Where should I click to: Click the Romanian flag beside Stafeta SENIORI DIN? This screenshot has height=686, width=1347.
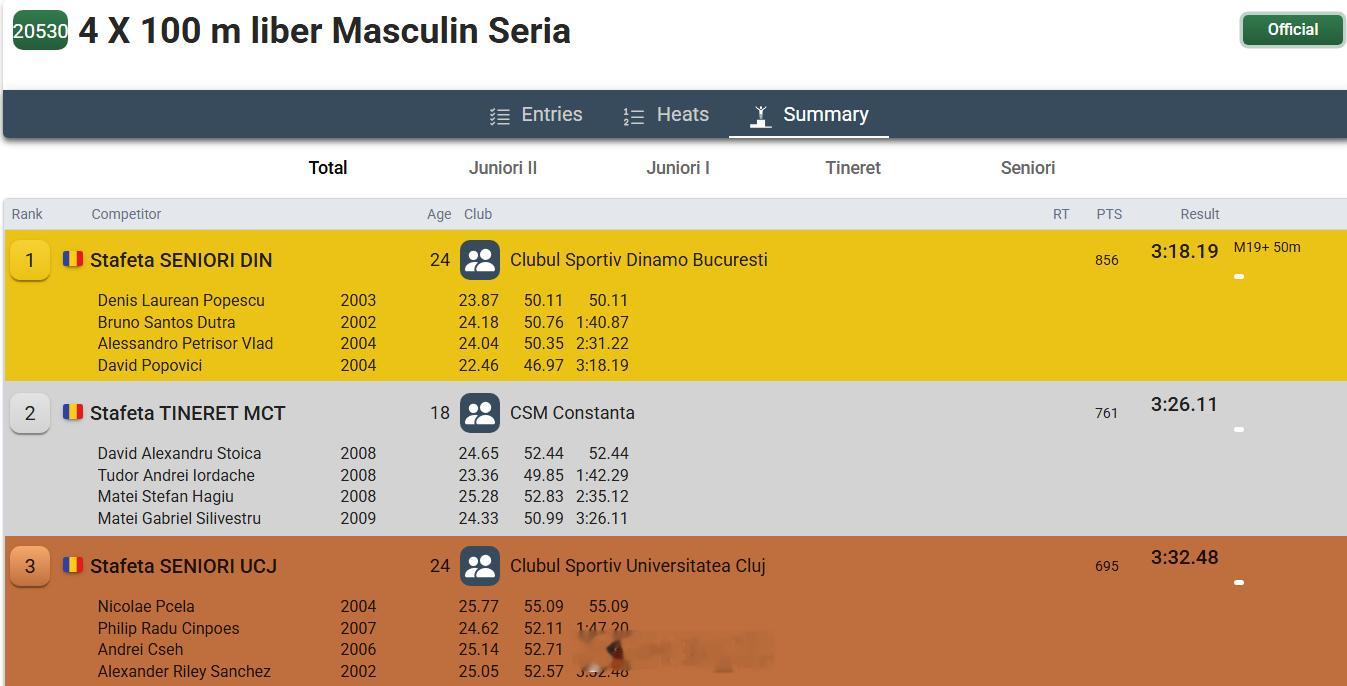click(73, 259)
